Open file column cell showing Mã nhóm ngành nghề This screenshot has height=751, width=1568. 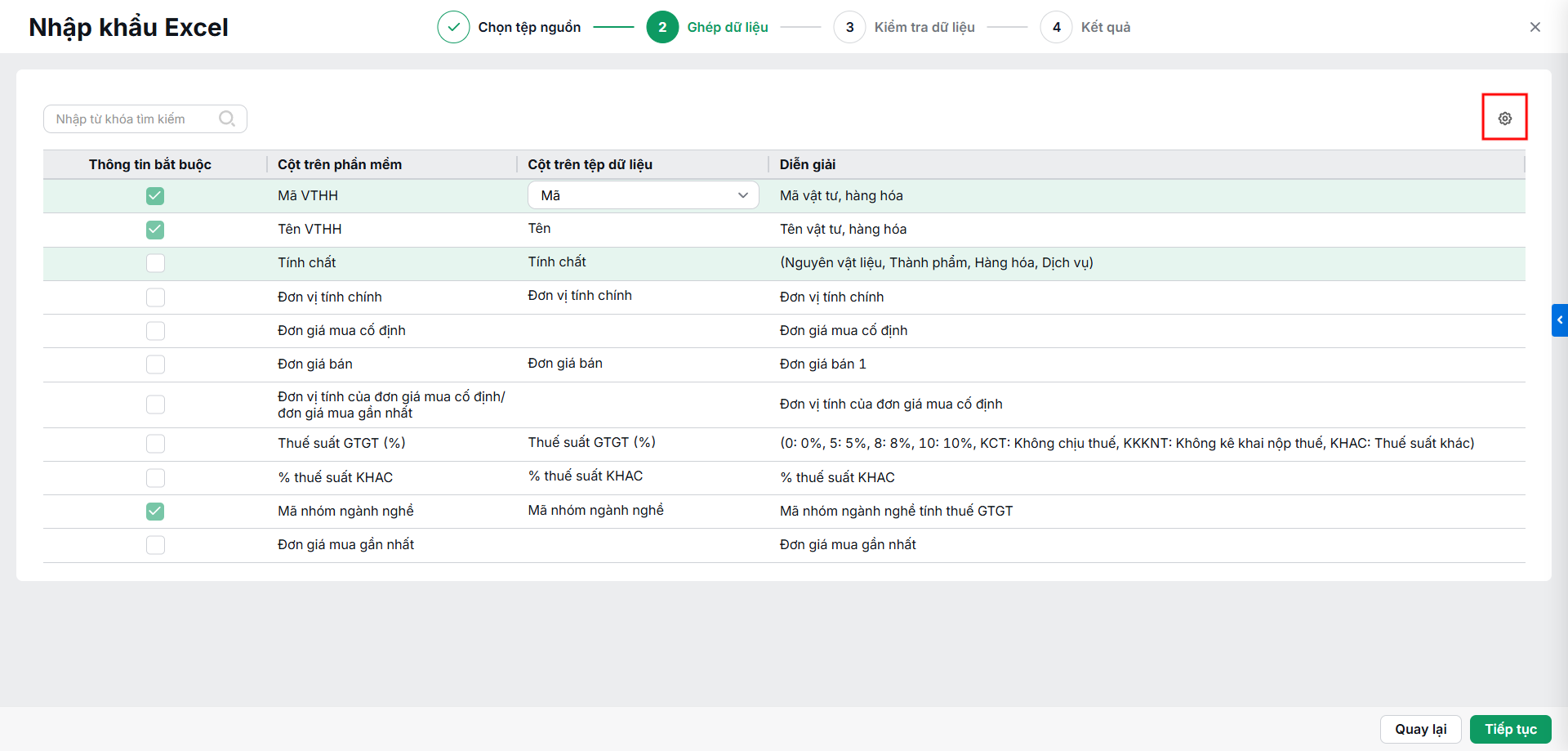click(643, 511)
